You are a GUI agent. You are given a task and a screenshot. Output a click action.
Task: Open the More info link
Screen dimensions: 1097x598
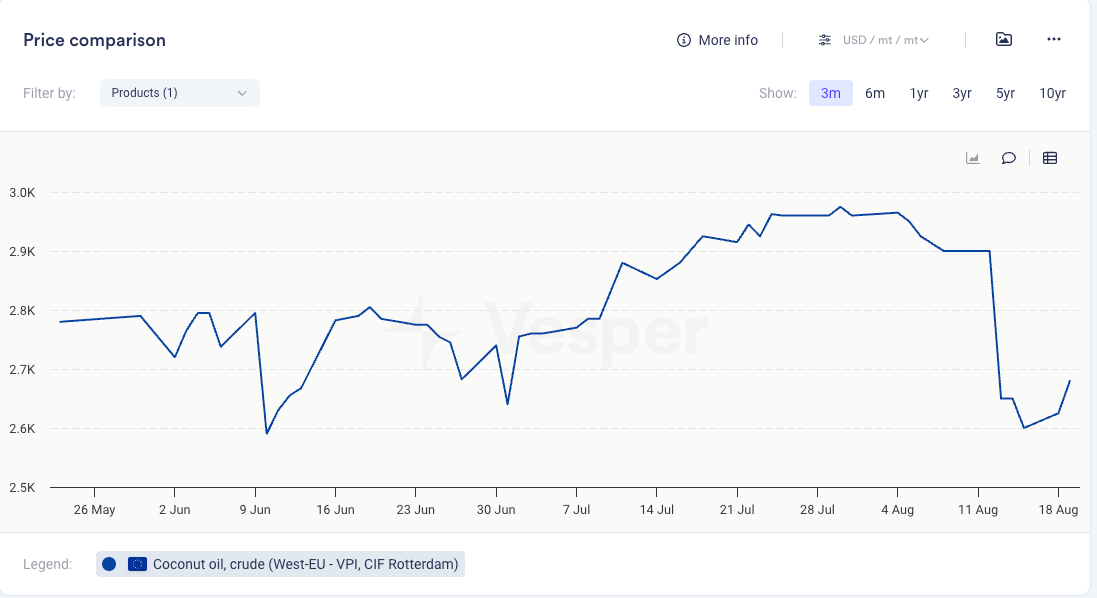[728, 40]
